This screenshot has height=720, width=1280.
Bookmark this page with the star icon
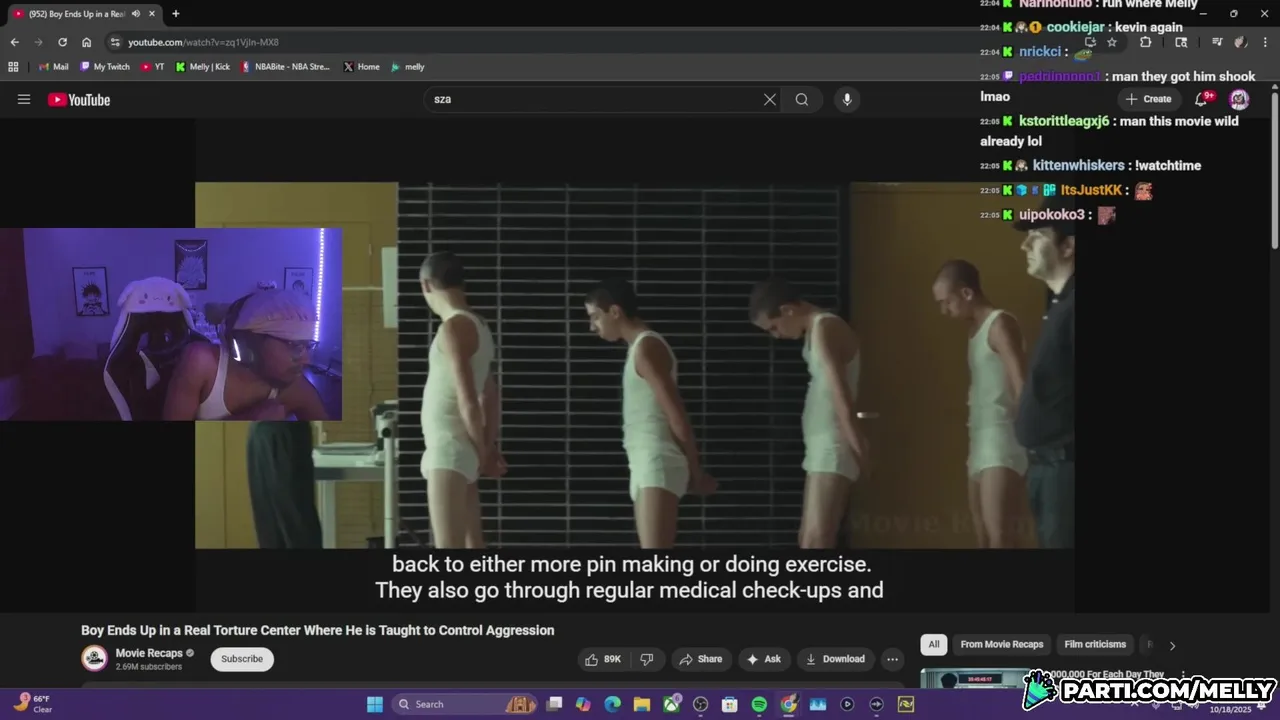pos(1112,42)
